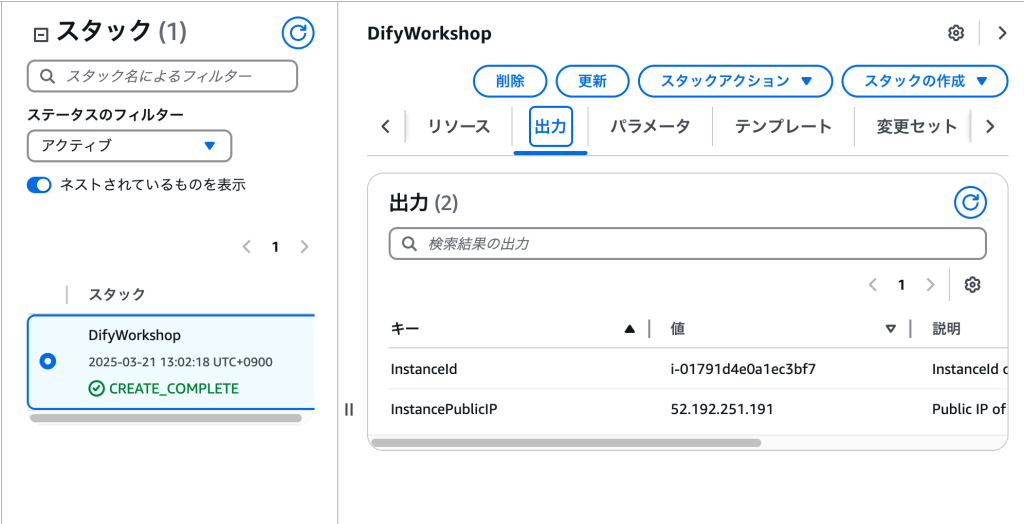Show more tabs using the right arrow
The width and height of the screenshot is (1024, 524).
click(x=989, y=126)
